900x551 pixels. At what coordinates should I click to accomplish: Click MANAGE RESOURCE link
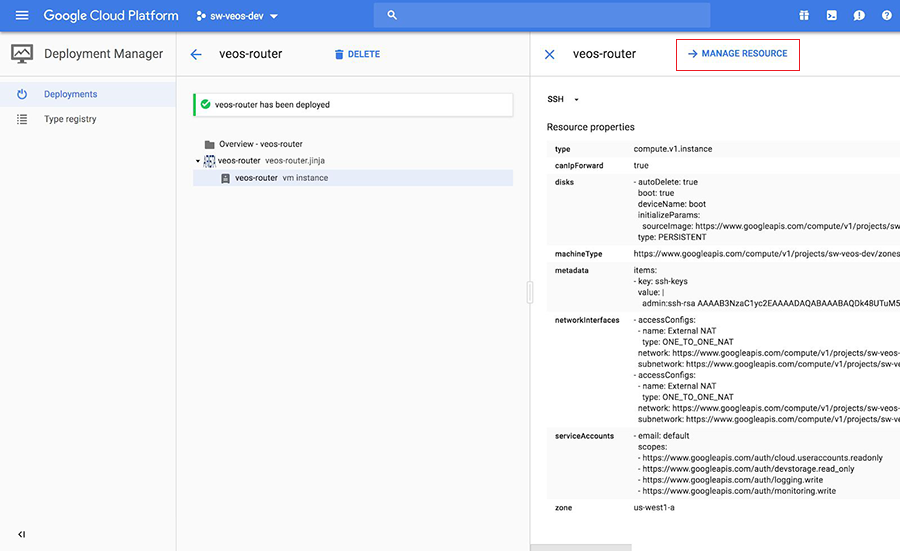pos(738,54)
